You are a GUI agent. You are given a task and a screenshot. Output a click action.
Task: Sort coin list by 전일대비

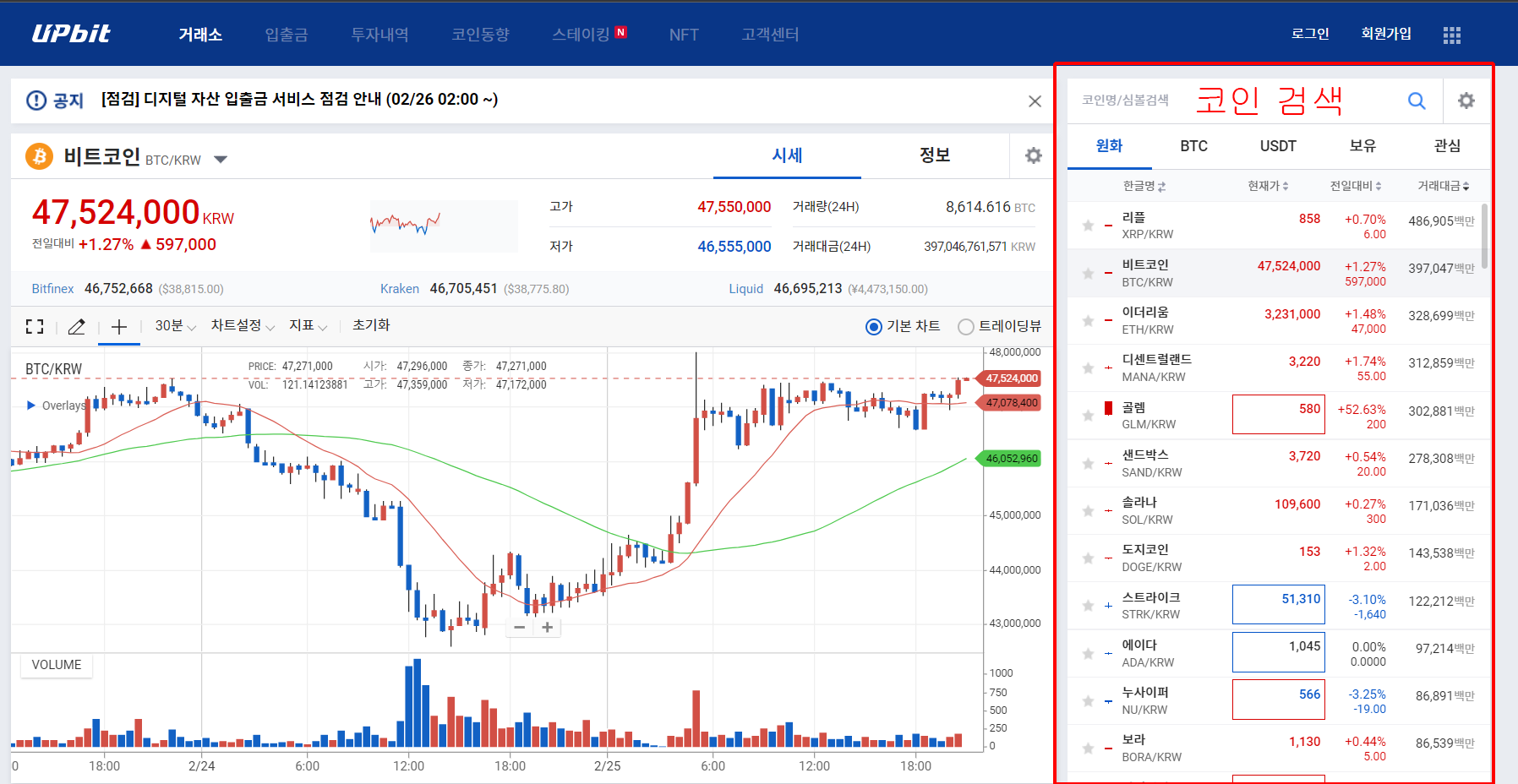coord(1356,186)
